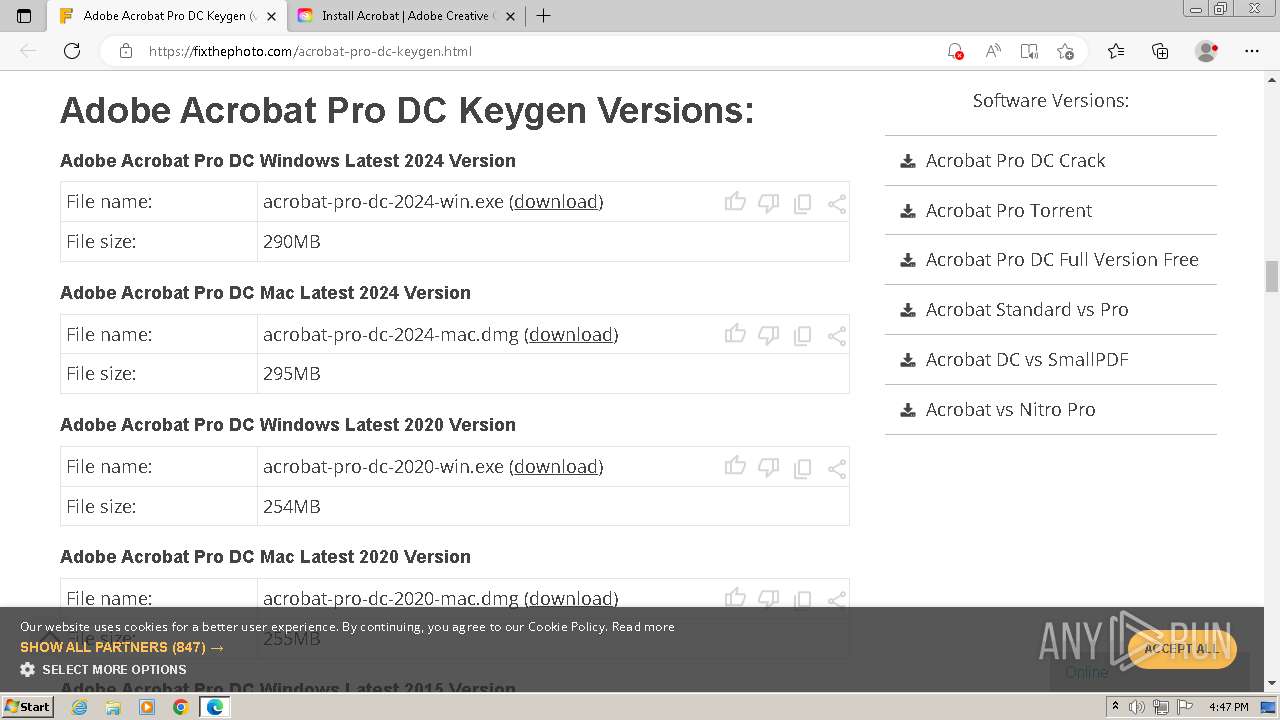Open Acrobat Pro DC Full Version Free link

[x=1061, y=259]
